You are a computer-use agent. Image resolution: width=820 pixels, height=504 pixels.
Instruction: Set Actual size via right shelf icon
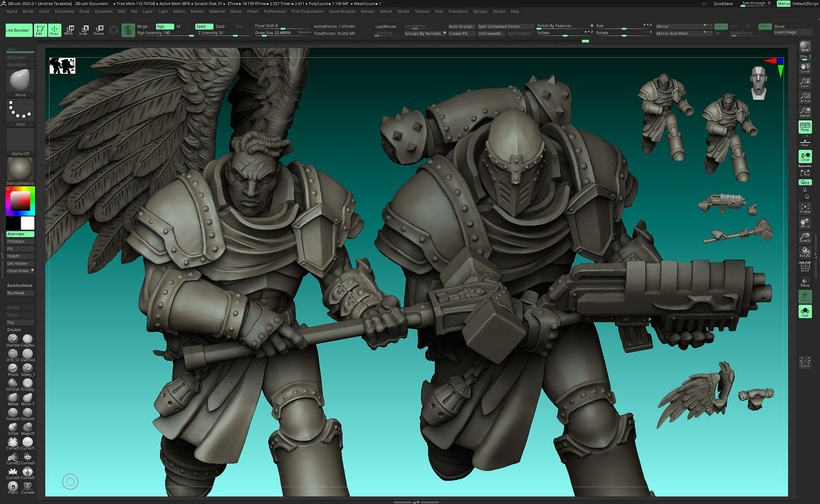805,97
